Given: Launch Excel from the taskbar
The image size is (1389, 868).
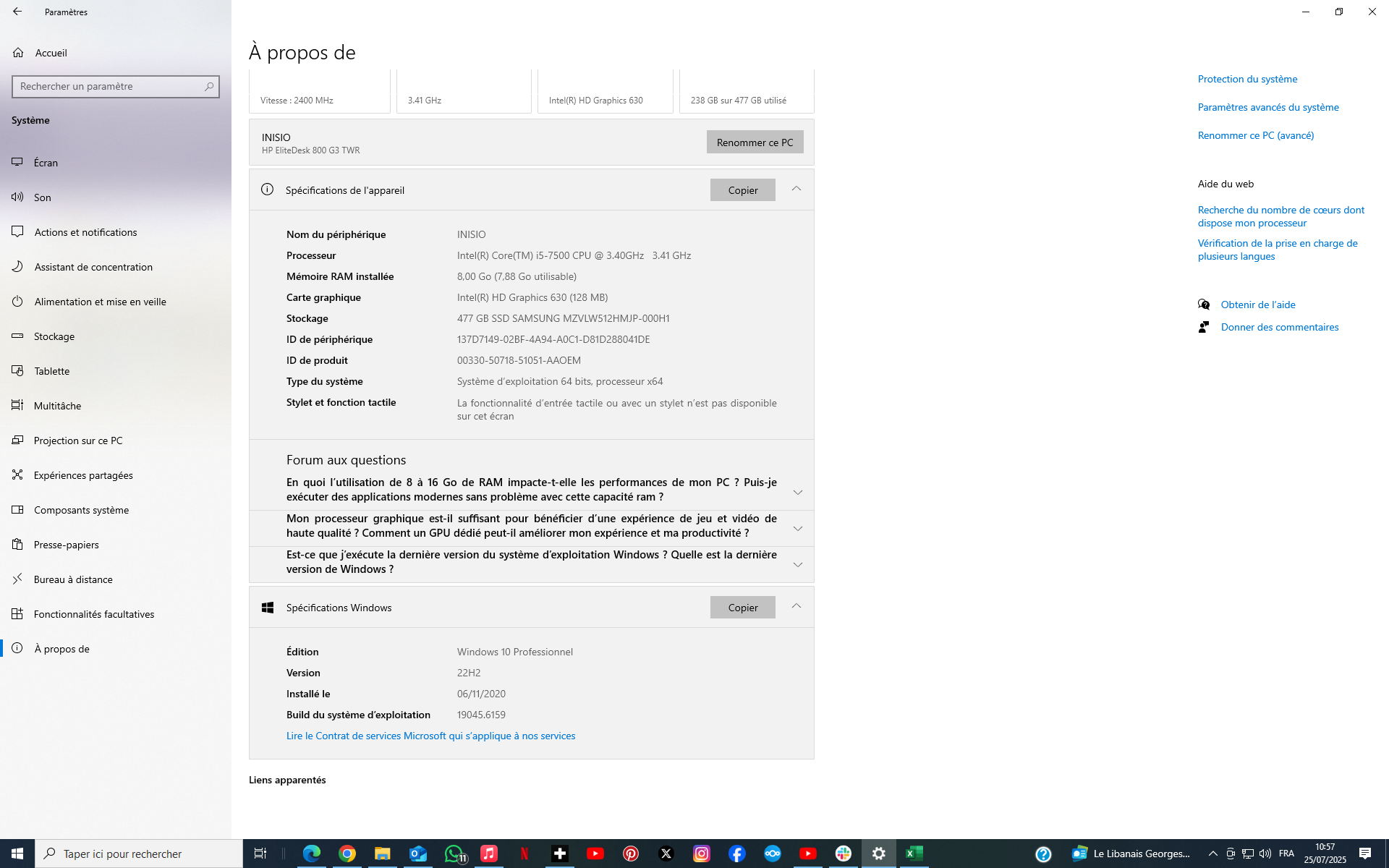Looking at the screenshot, I should click(914, 854).
